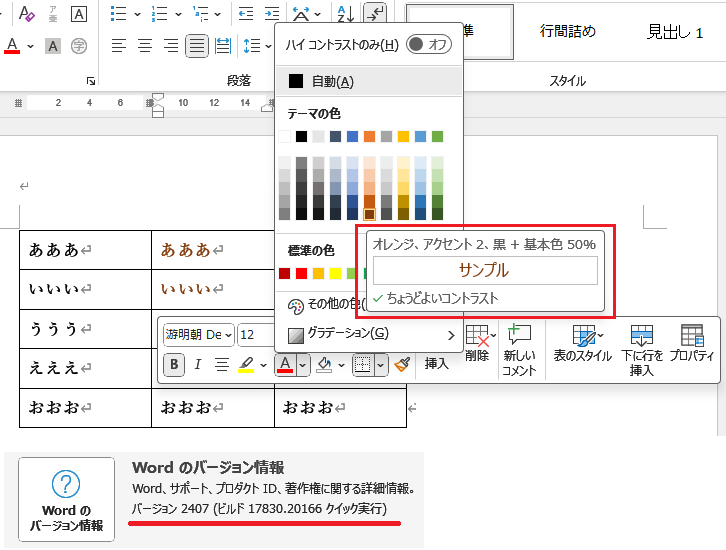Click the Asian layout icon
Screen dimensions: 726x550
(x=301, y=14)
